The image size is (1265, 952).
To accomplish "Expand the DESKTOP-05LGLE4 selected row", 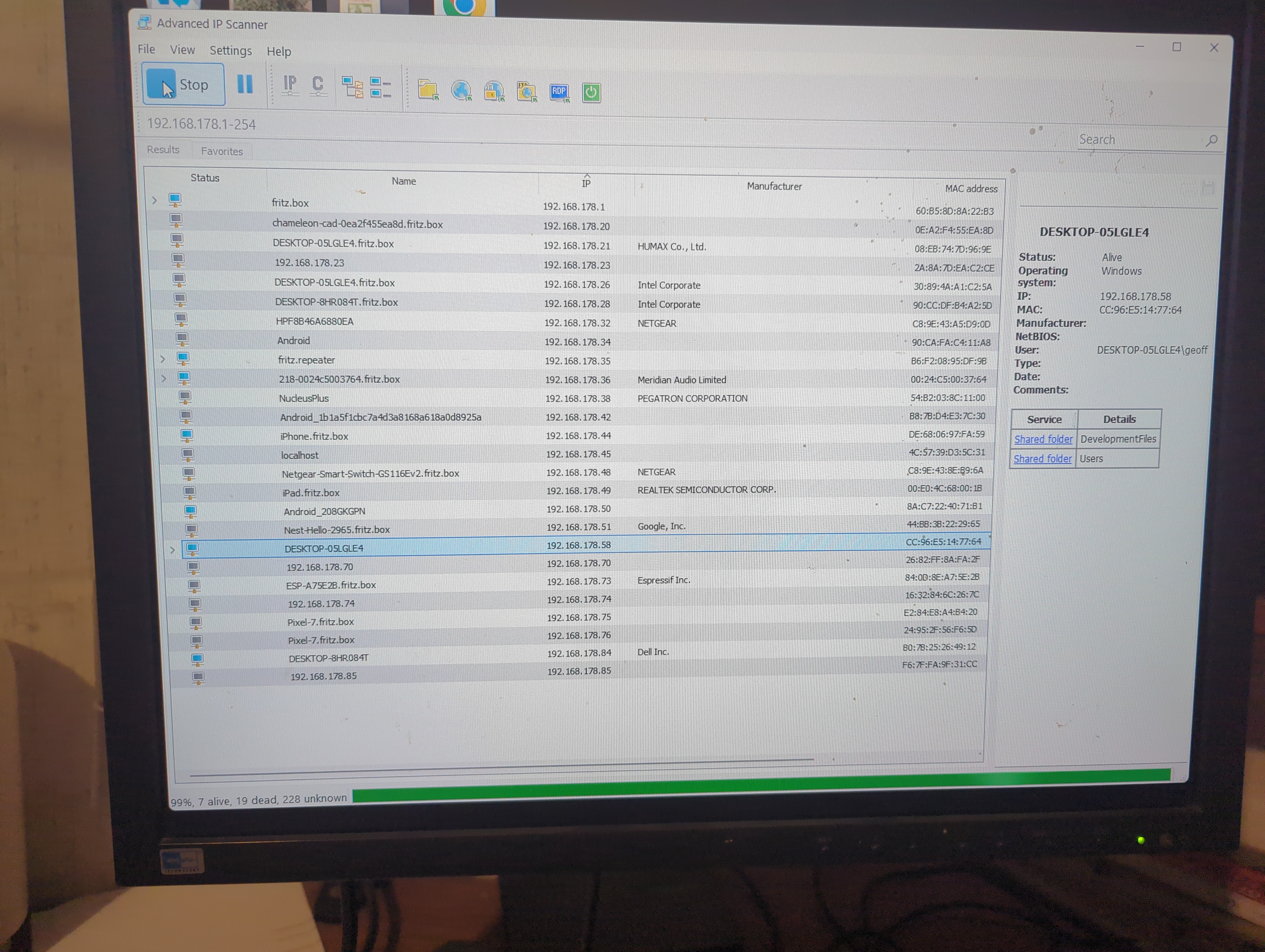I will click(172, 550).
